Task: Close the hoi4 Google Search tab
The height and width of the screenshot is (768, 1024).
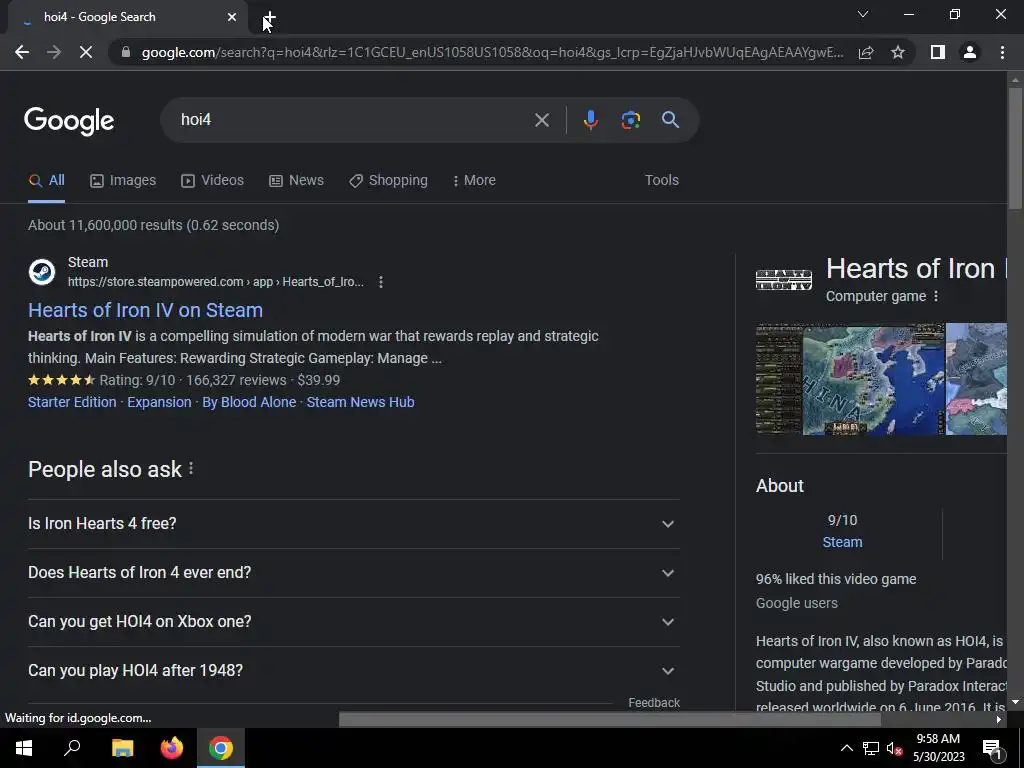Action: pyautogui.click(x=232, y=17)
